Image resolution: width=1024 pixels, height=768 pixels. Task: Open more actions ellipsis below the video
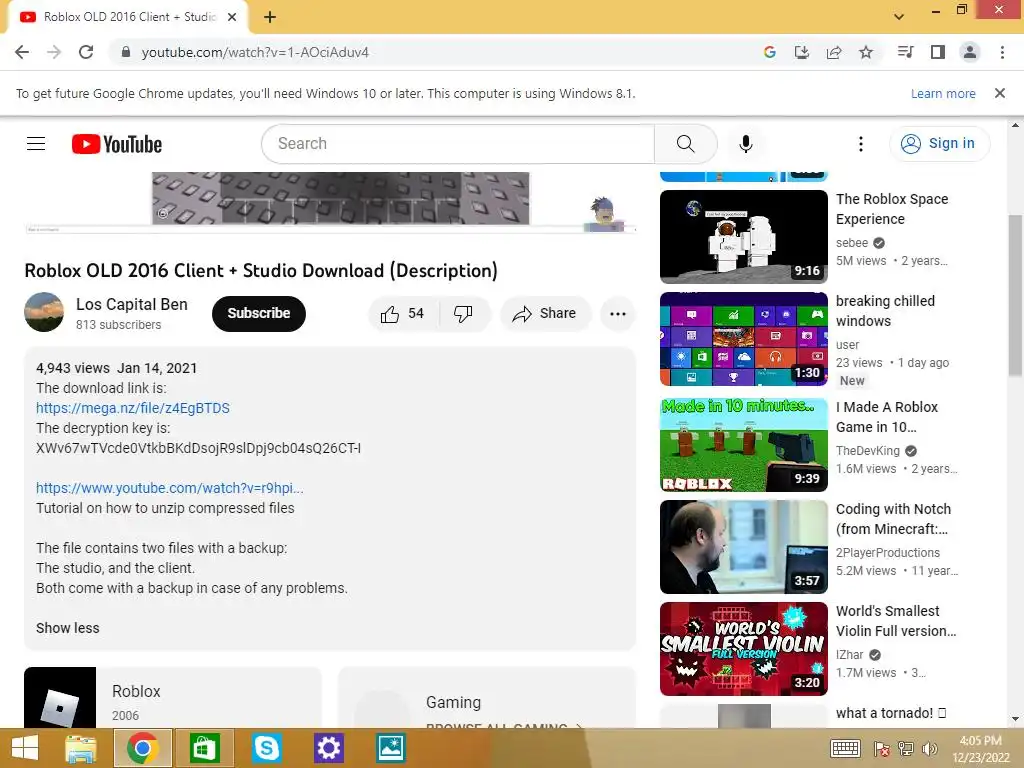[x=618, y=314]
